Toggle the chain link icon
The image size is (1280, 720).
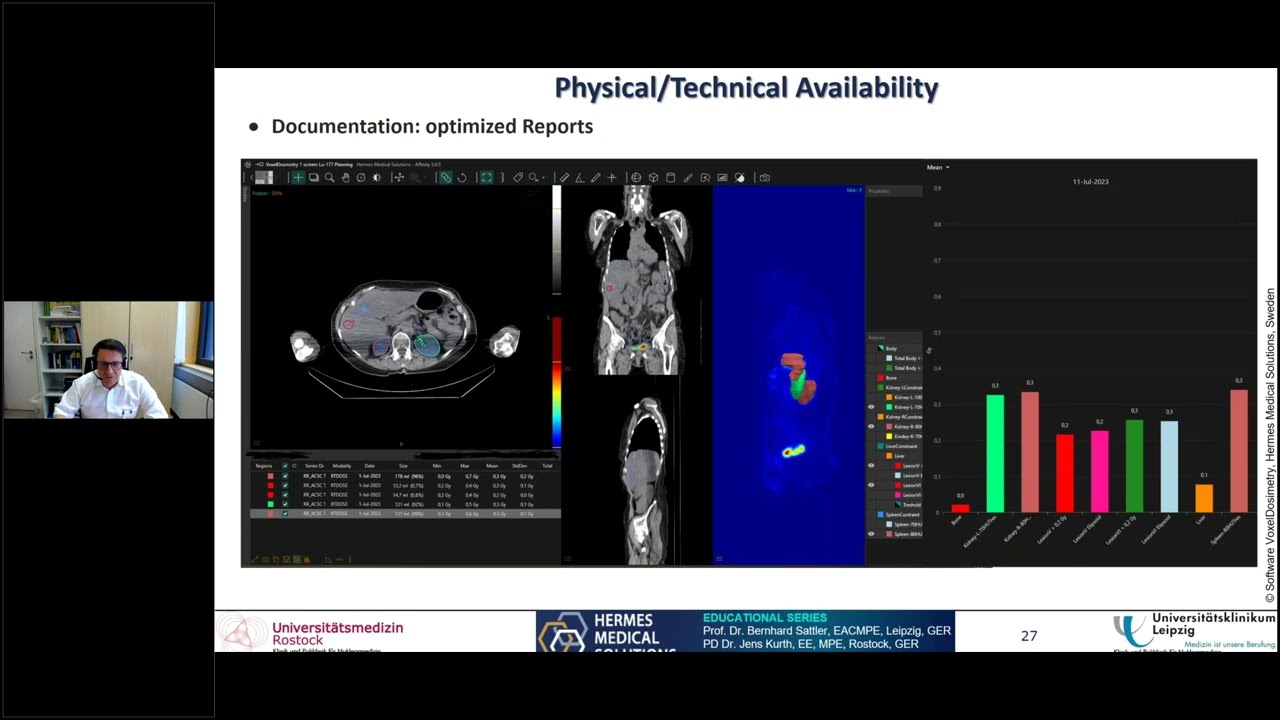coord(445,177)
